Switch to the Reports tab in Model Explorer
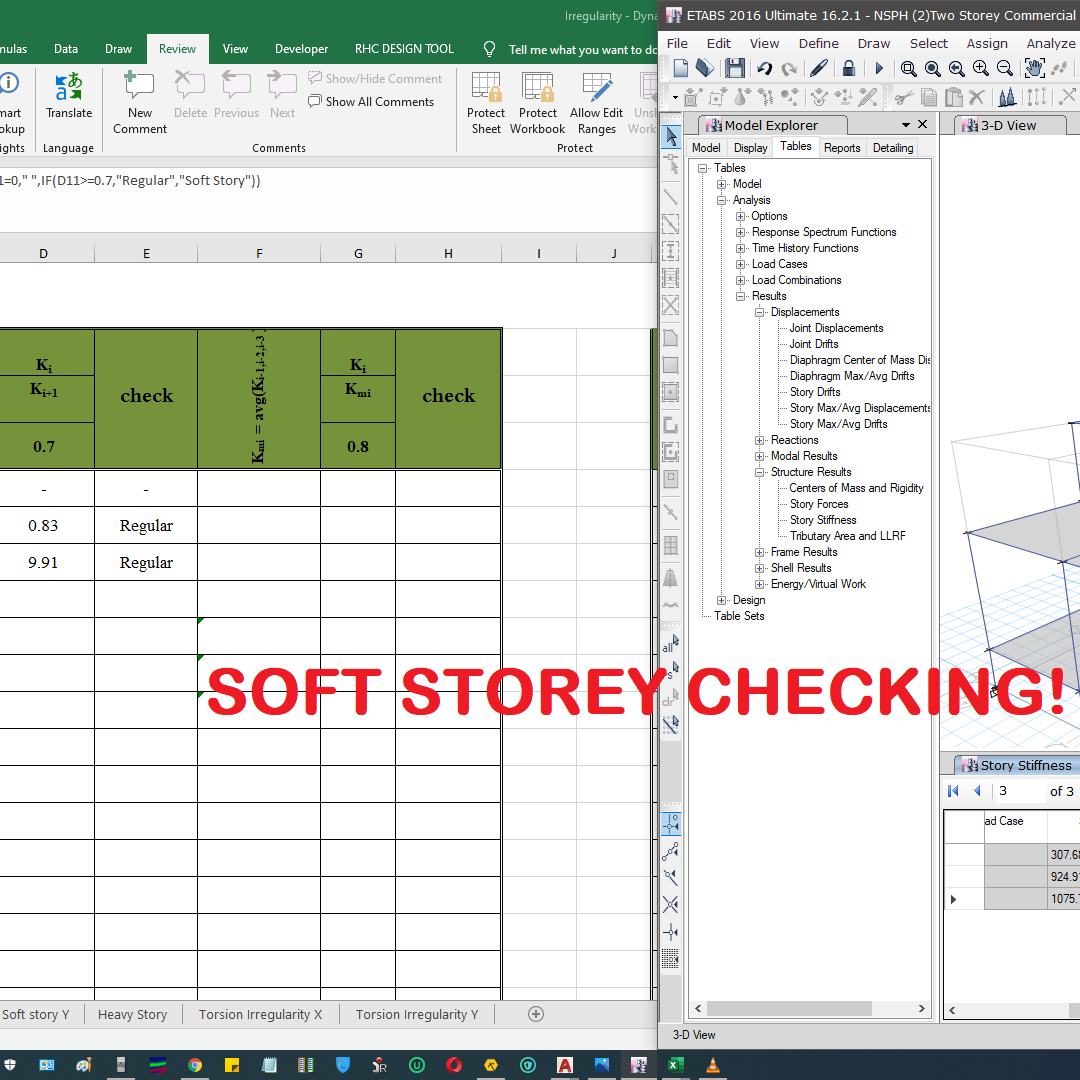 pos(842,147)
